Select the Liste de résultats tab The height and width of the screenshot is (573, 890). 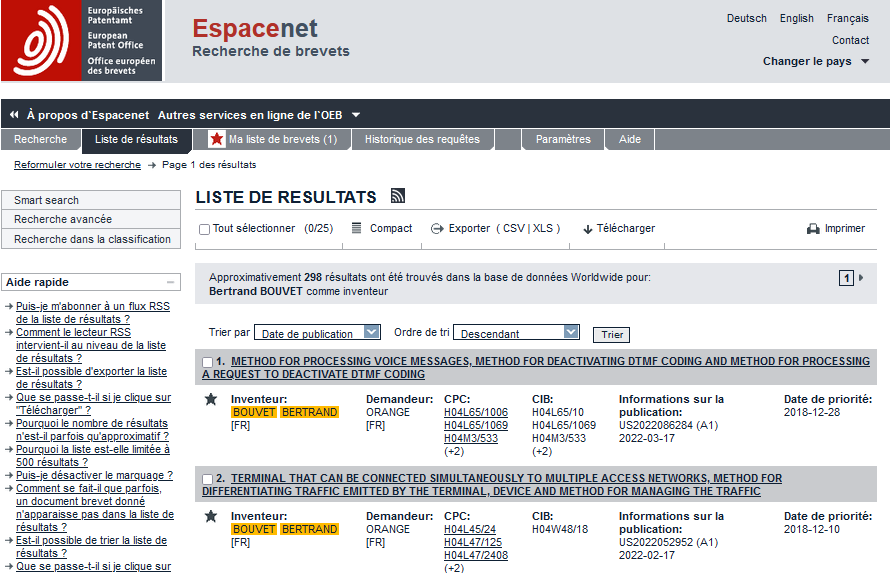click(x=136, y=140)
